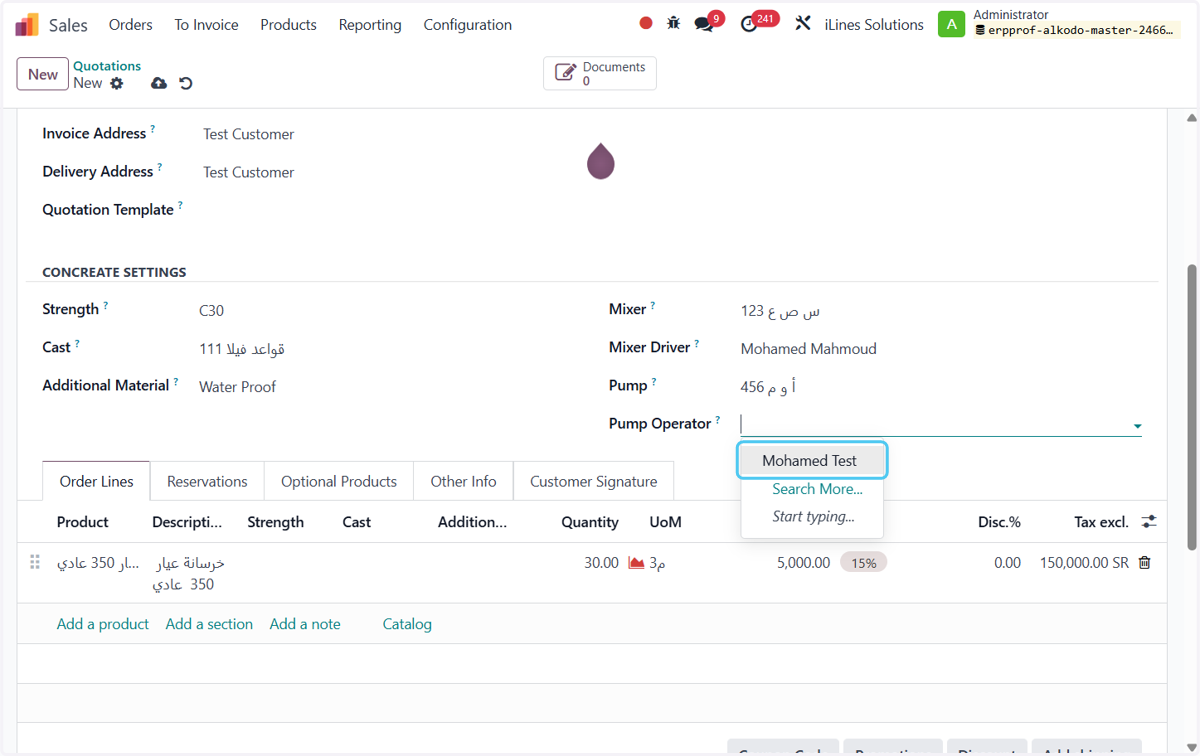Screen dimensions: 1200x756
Task: Click the Product column header
Action: pyautogui.click(x=83, y=522)
